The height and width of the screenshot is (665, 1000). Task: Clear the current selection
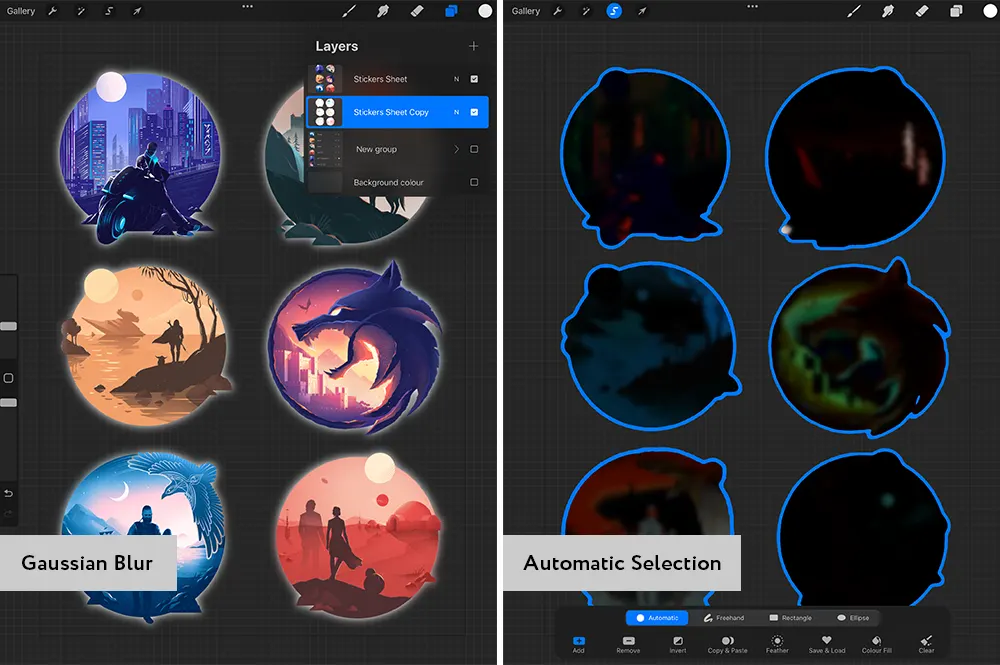pyautogui.click(x=927, y=645)
